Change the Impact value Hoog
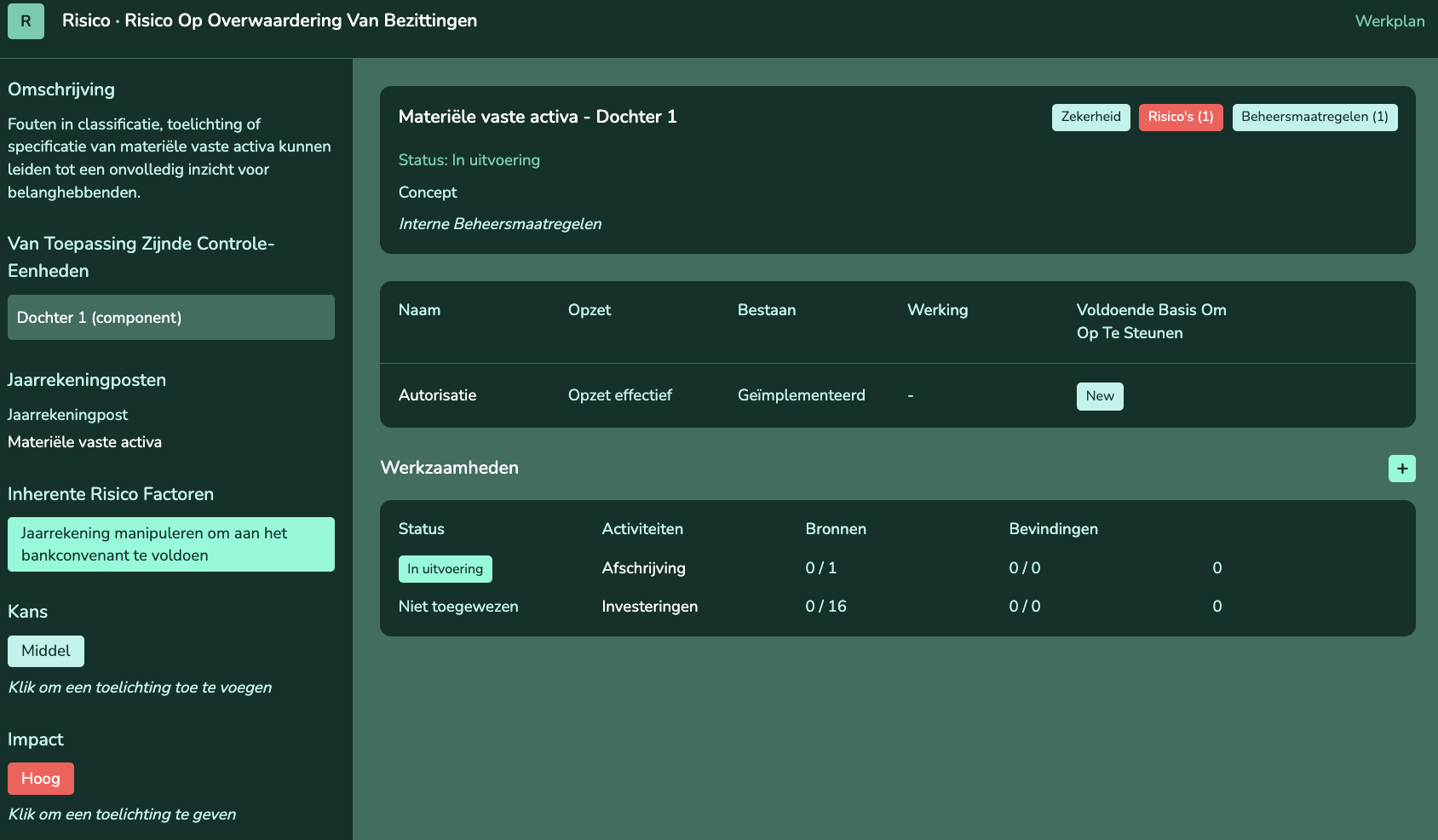Image resolution: width=1438 pixels, height=840 pixels. tap(41, 779)
